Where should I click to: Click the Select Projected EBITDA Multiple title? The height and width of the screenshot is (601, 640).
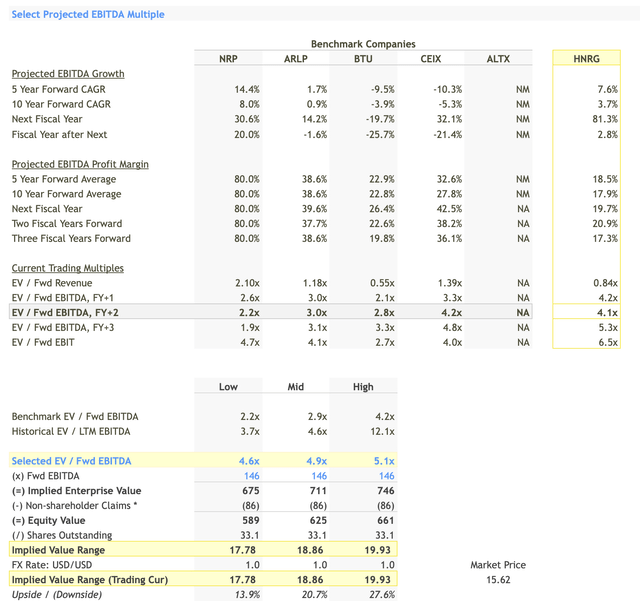click(88, 14)
